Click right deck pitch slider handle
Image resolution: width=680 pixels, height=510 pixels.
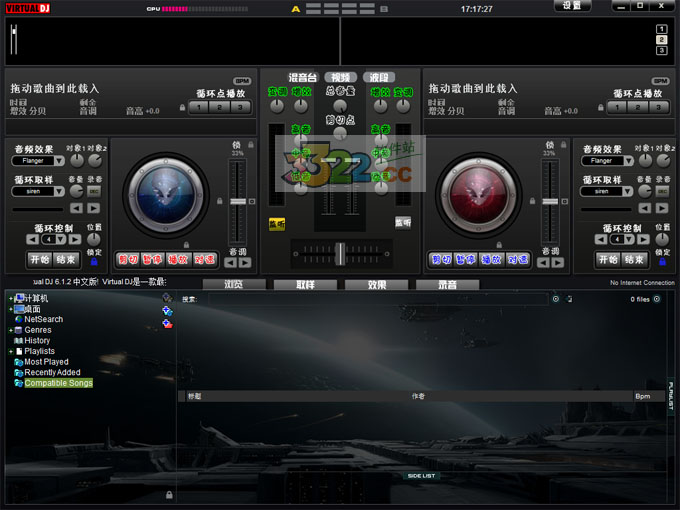(550, 202)
